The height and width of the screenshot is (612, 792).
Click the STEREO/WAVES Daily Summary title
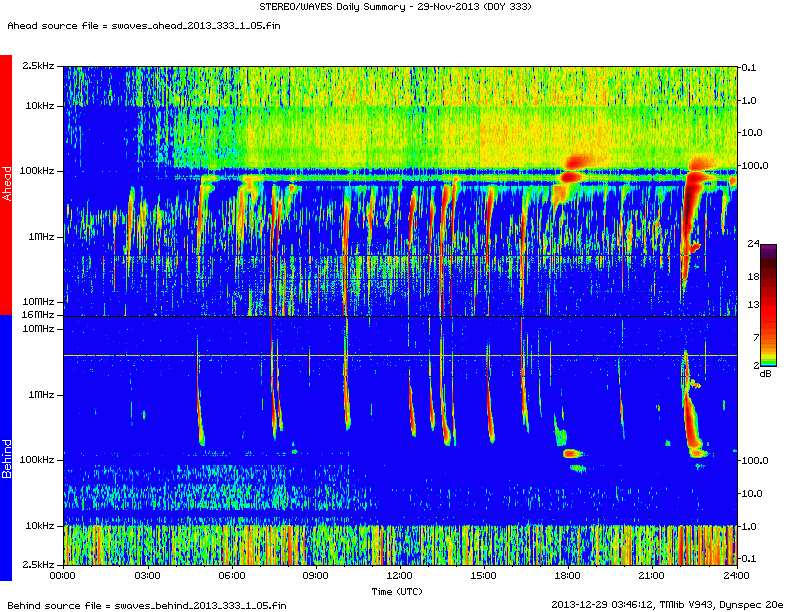point(395,8)
